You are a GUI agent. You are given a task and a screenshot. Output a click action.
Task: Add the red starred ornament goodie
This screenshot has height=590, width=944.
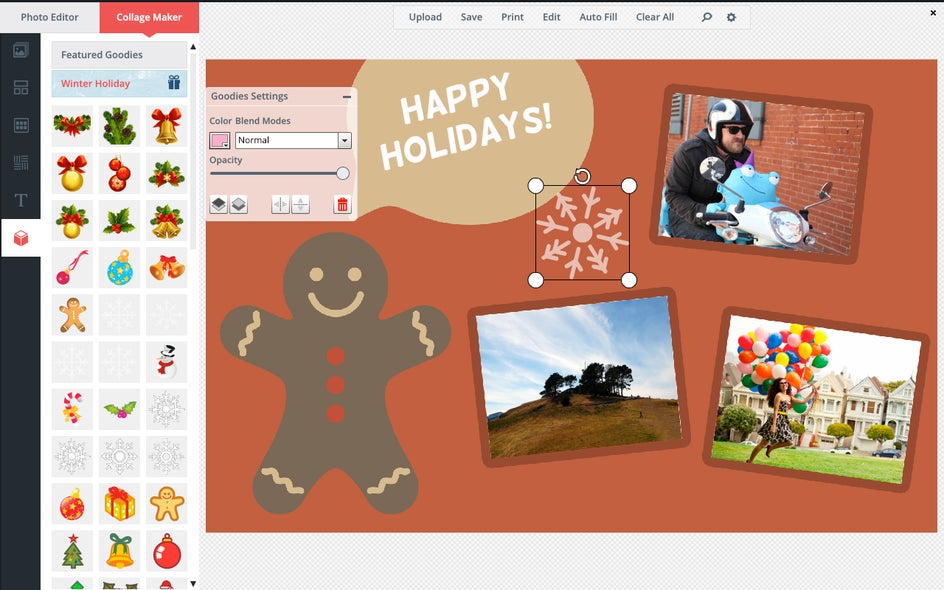point(72,503)
